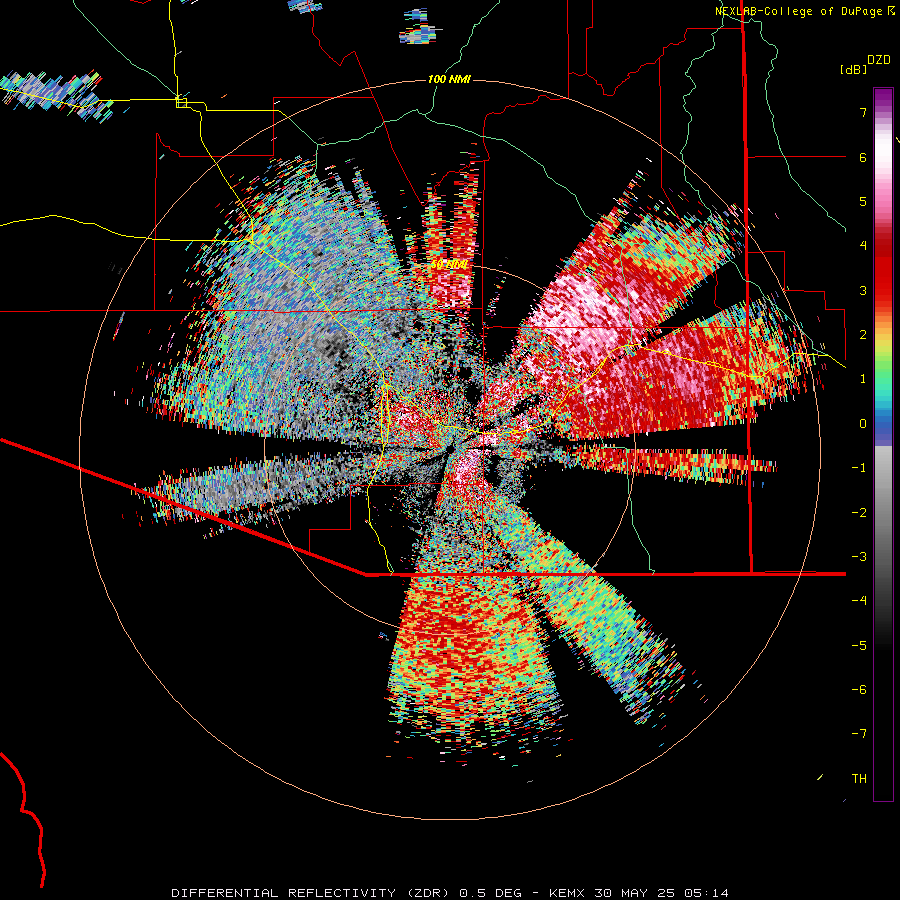Screen dimensions: 900x900
Task: Click the 7 value on dB scale
Action: 863,112
